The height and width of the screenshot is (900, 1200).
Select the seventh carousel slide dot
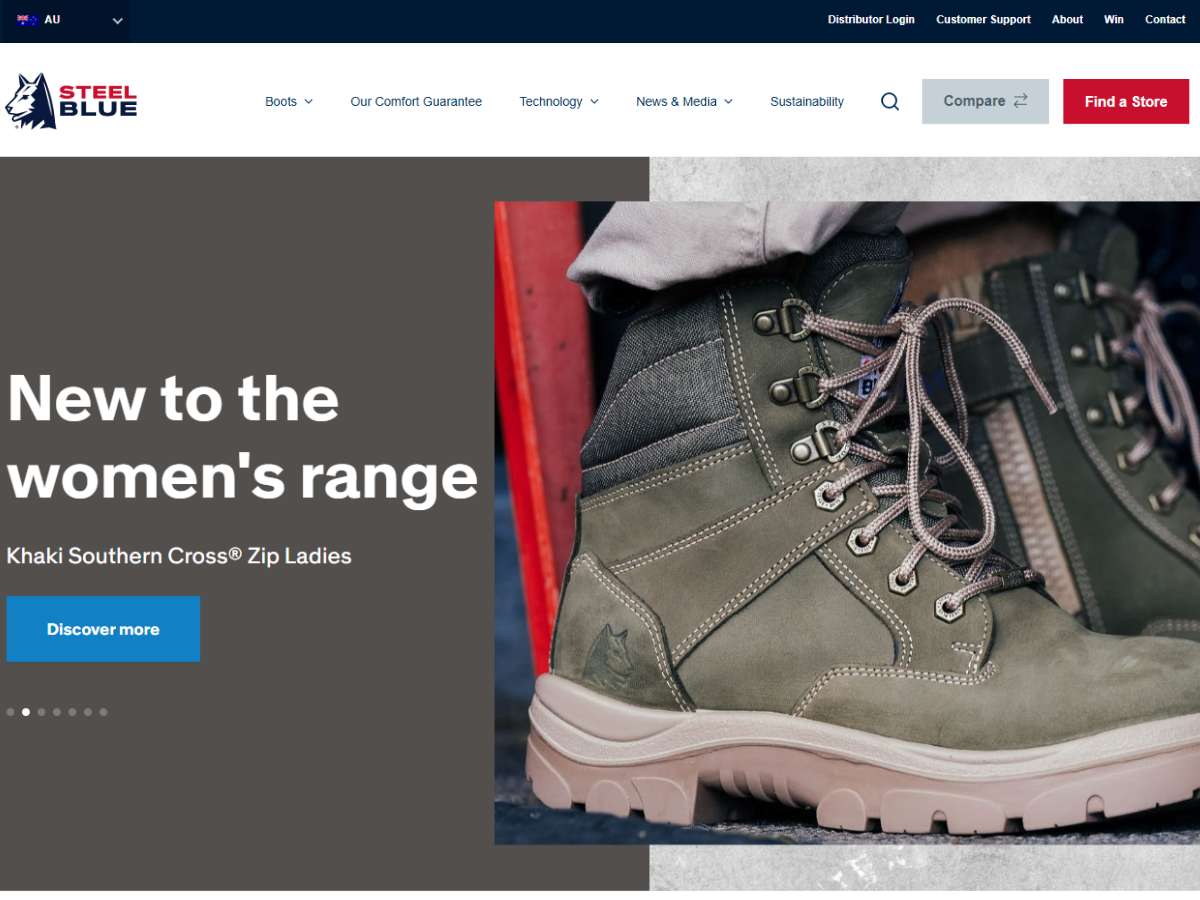coord(103,712)
